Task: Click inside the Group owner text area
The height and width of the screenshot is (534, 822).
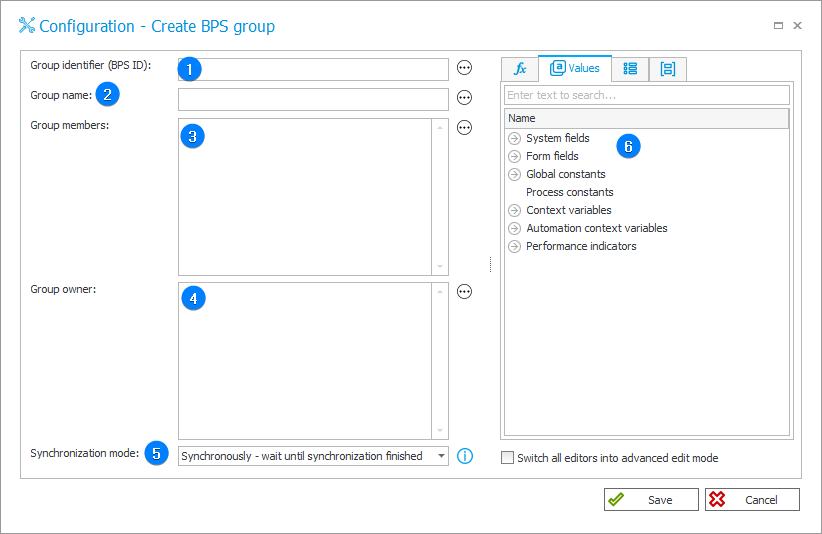Action: [305, 361]
